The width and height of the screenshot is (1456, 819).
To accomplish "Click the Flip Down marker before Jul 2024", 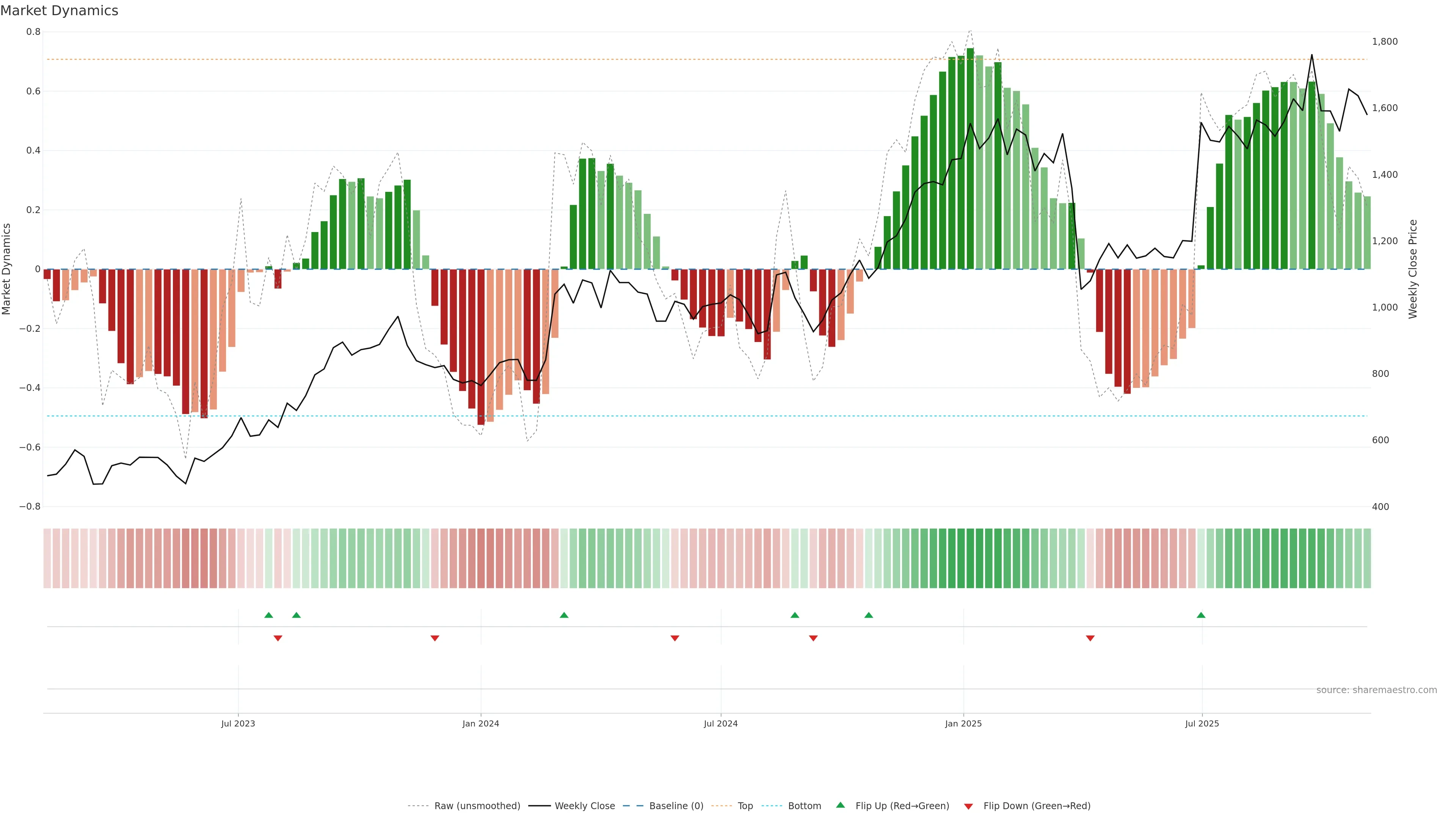I will [674, 638].
